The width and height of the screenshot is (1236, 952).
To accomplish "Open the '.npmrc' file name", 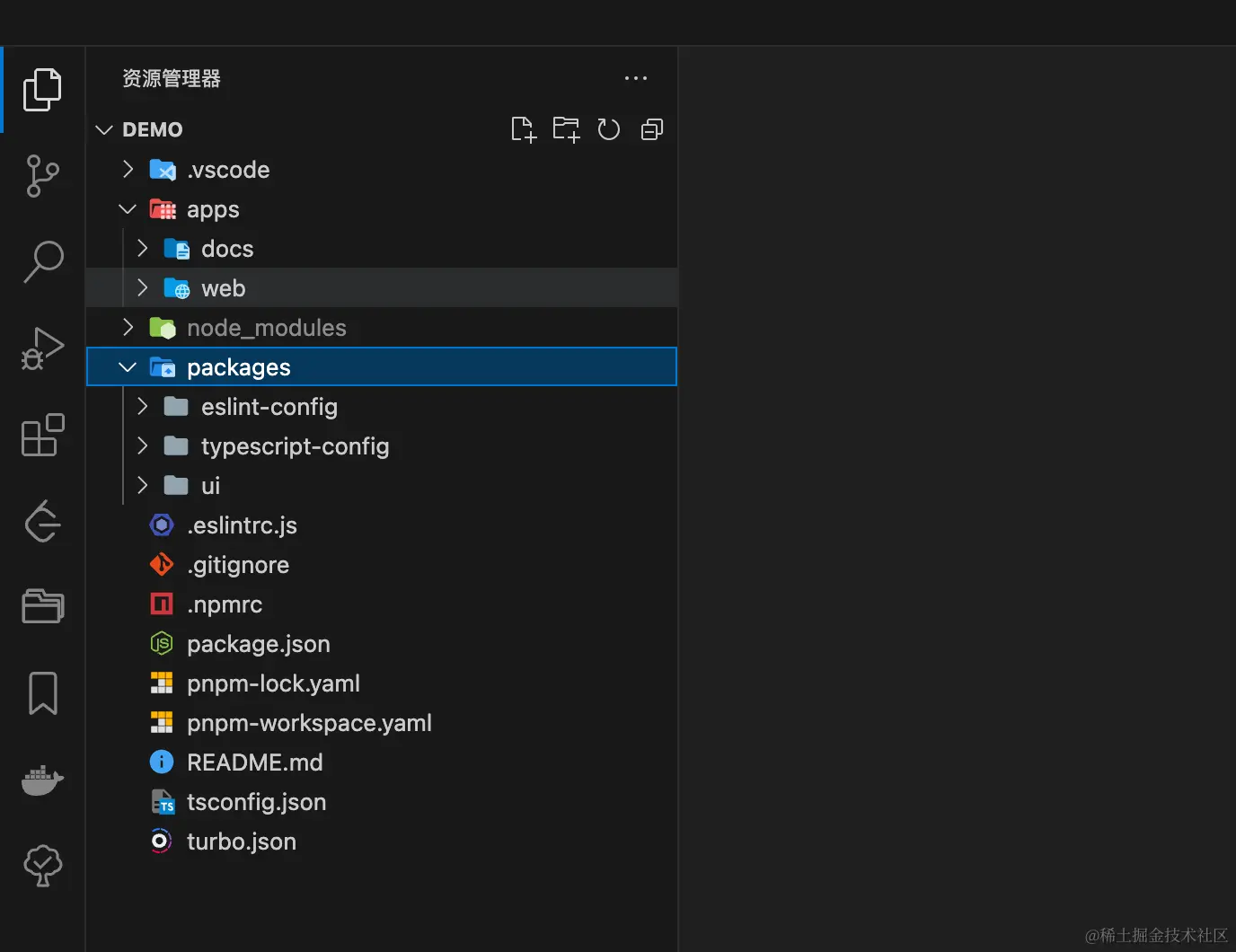I will 225,604.
